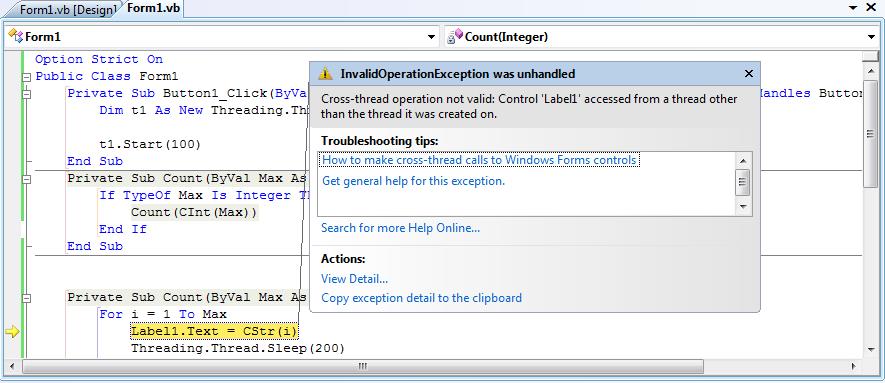This screenshot has width=885, height=383.
Task: Click the exception warning triangle icon
Action: (x=325, y=74)
